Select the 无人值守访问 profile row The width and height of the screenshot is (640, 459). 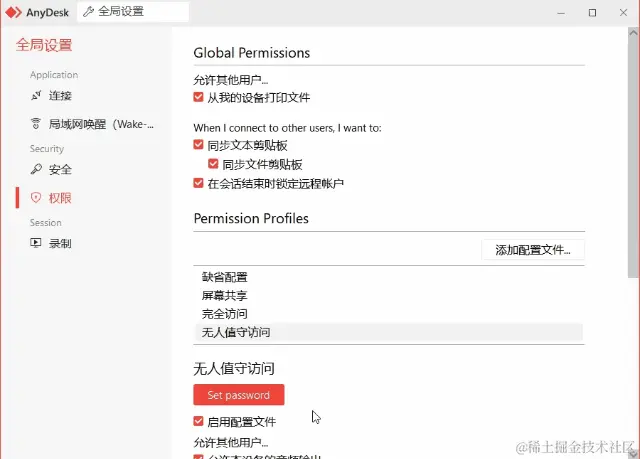click(389, 332)
